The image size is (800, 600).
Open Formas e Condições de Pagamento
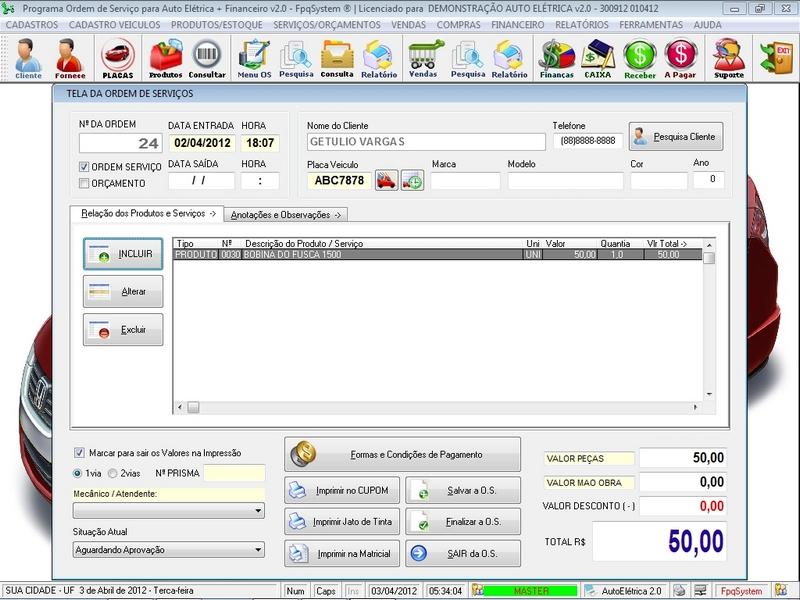click(403, 454)
